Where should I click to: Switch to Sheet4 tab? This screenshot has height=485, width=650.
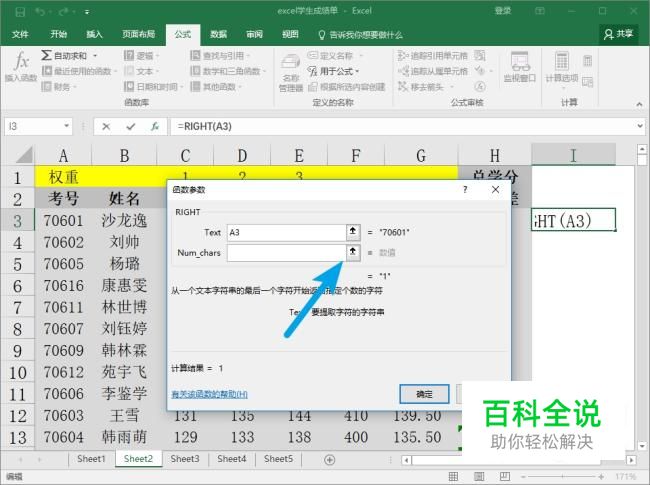(232, 459)
